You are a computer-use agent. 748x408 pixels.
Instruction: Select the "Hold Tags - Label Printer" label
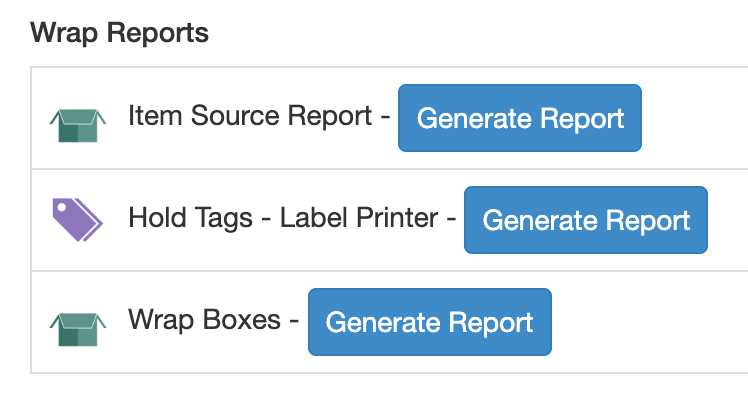coord(283,218)
